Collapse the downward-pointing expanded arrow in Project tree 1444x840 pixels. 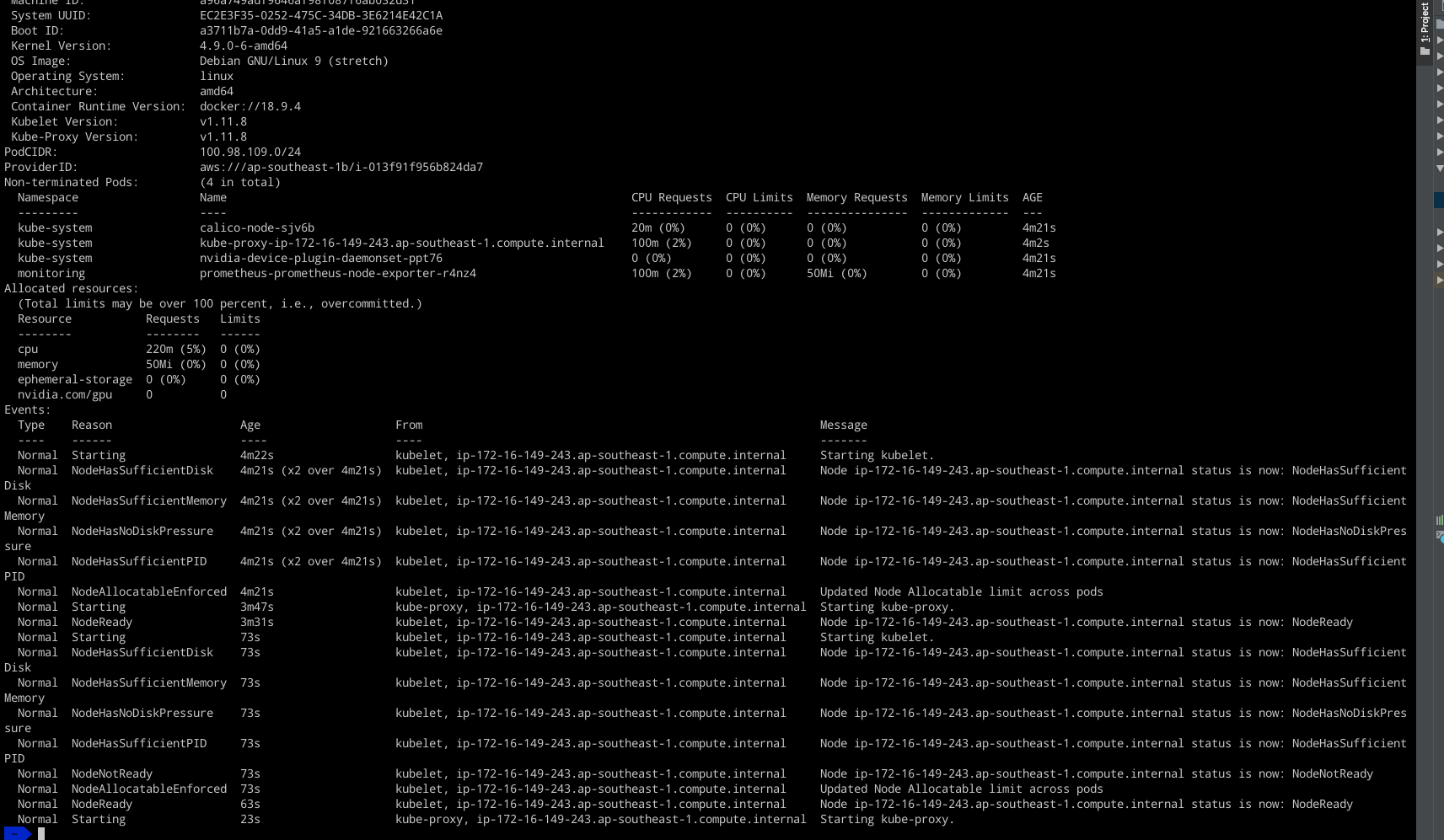1440,169
